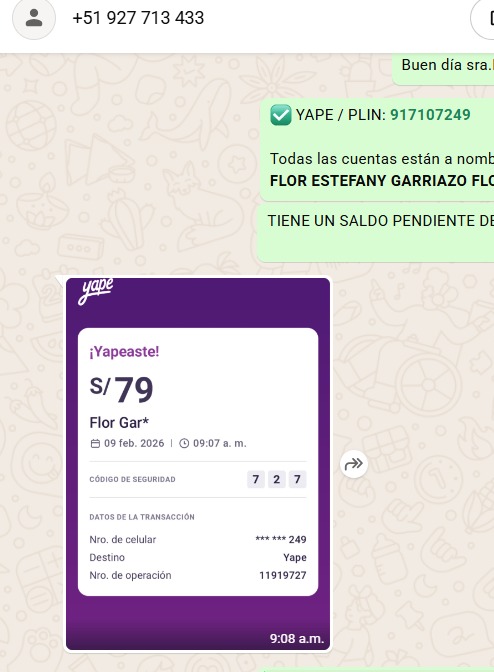Click the Yape logo on the receipt

(96, 291)
